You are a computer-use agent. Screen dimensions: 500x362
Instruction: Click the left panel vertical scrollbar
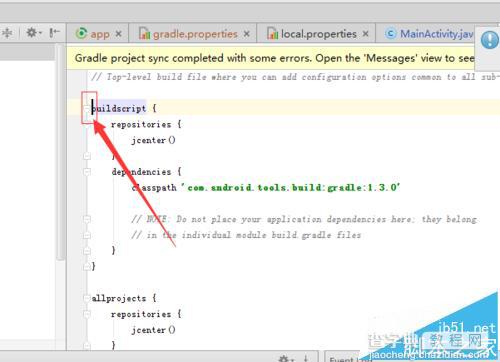pos(60,152)
